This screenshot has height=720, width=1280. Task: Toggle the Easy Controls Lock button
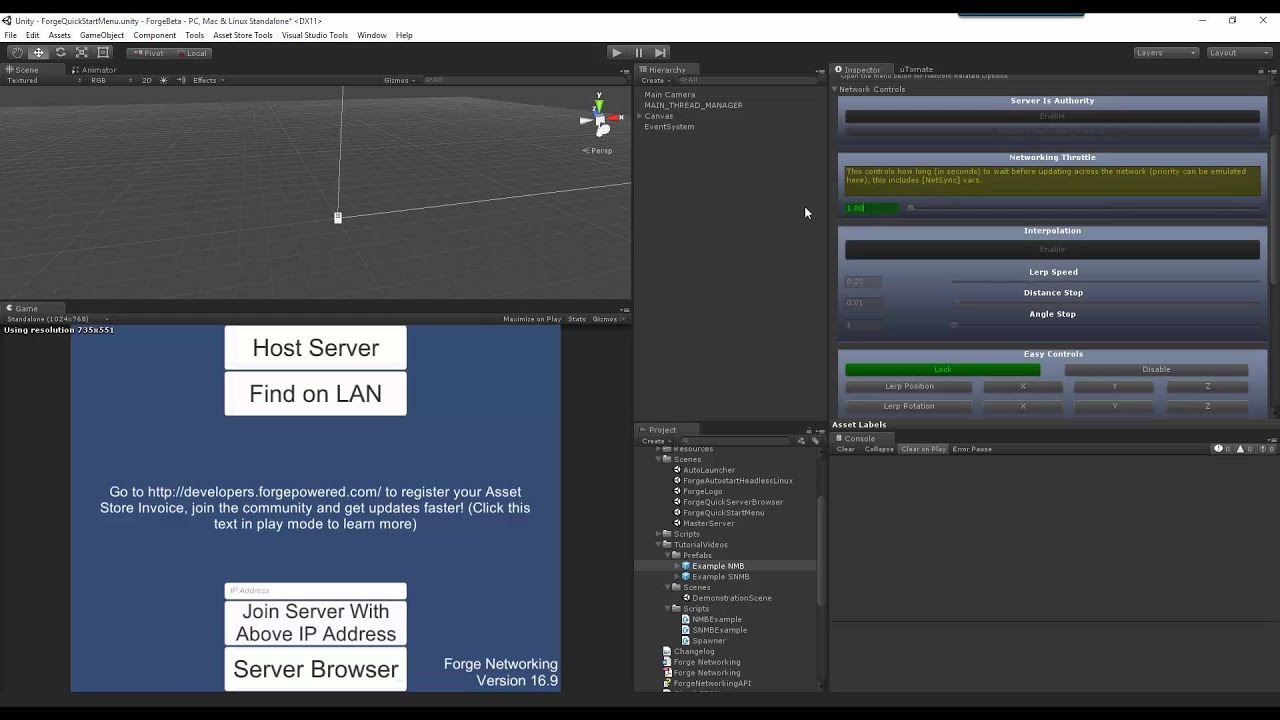click(943, 370)
